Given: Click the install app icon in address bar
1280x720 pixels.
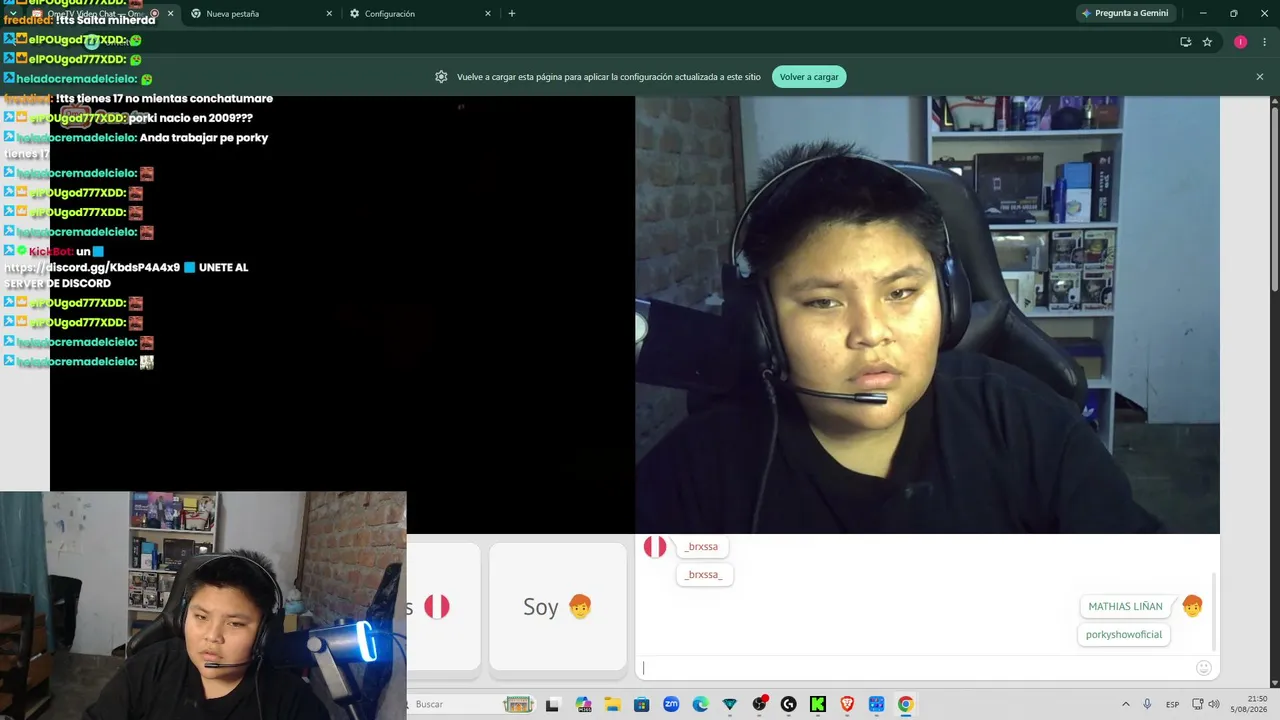Looking at the screenshot, I should click(1185, 42).
